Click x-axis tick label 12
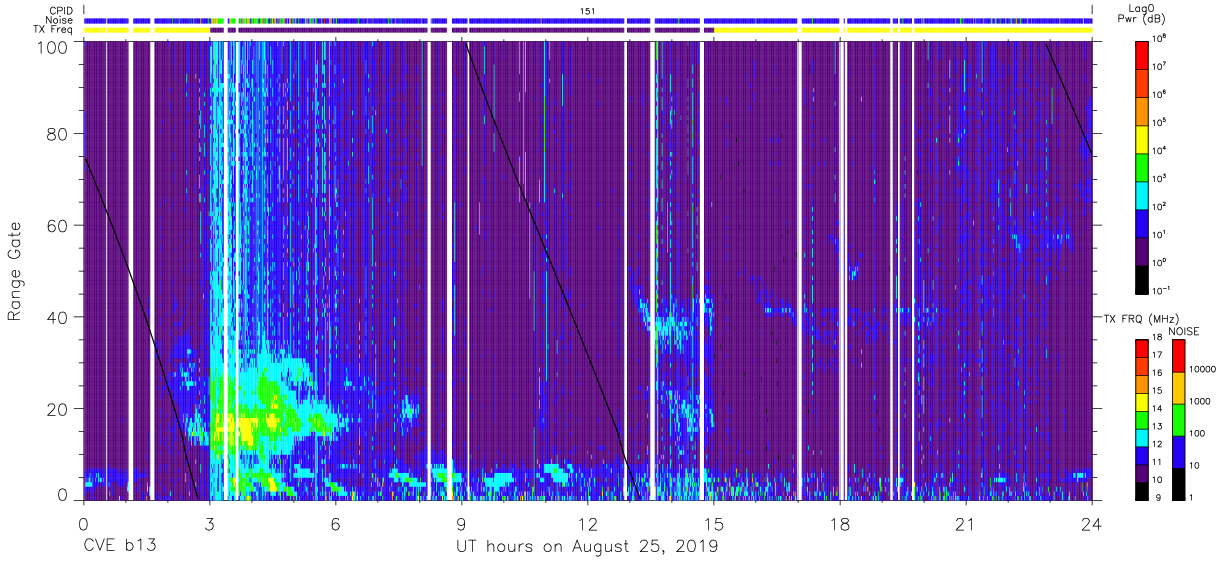Screen dimensions: 1228x567 coord(588,523)
